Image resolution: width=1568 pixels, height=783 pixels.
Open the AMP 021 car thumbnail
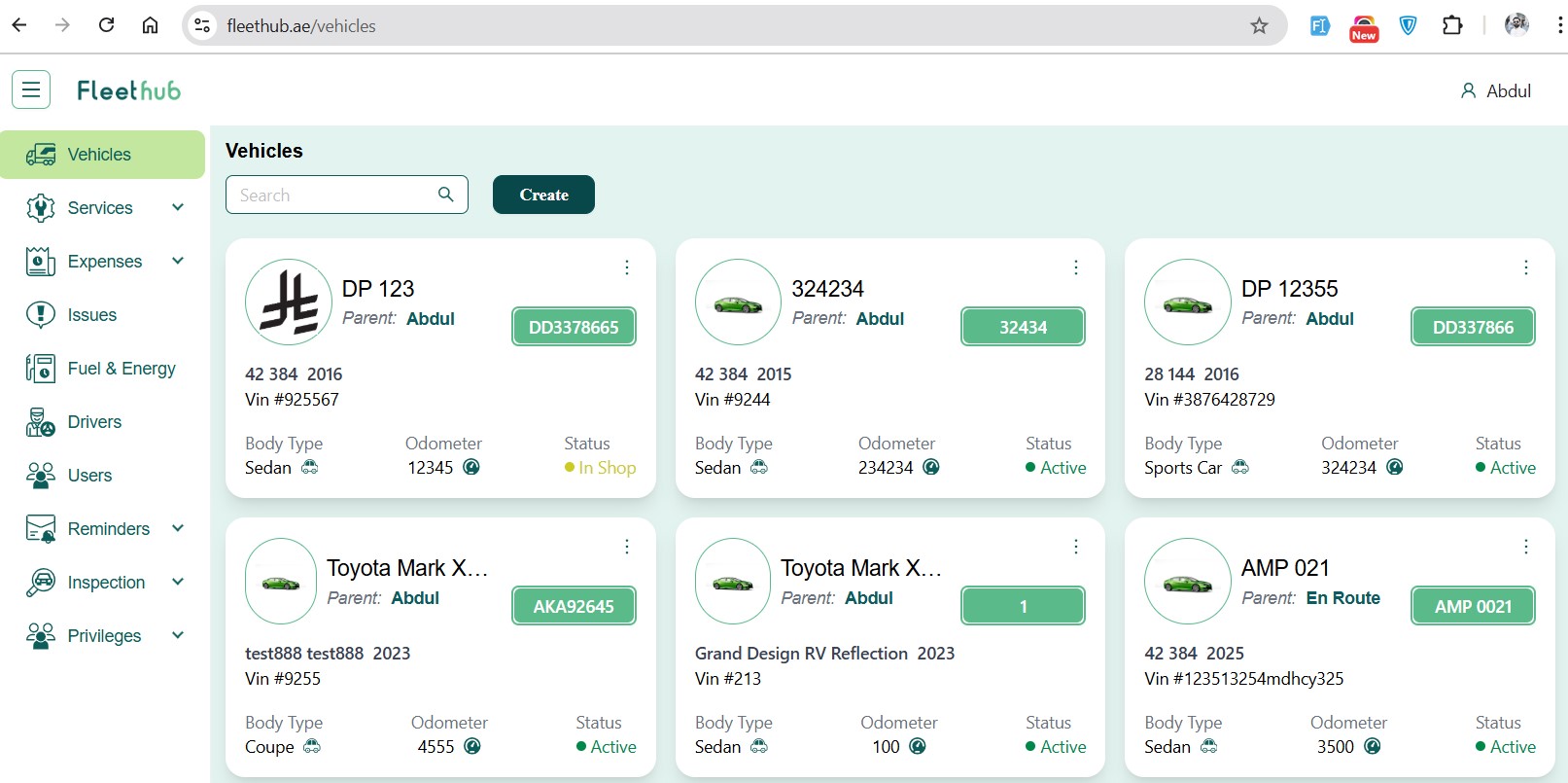pos(1188,582)
